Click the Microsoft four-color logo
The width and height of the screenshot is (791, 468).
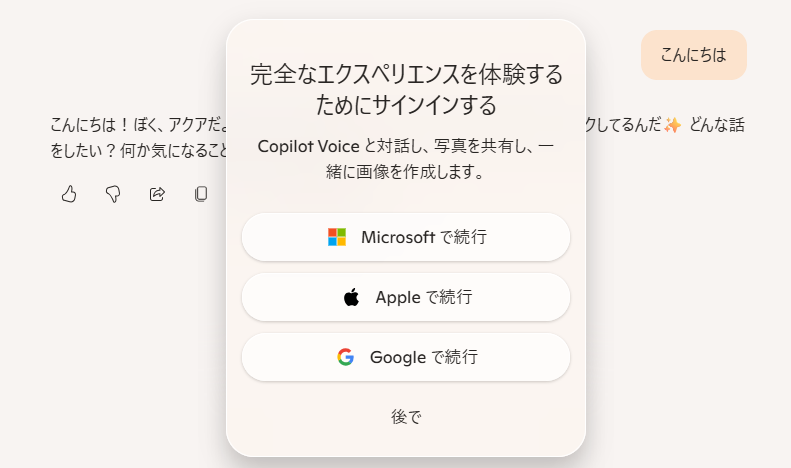(x=337, y=237)
